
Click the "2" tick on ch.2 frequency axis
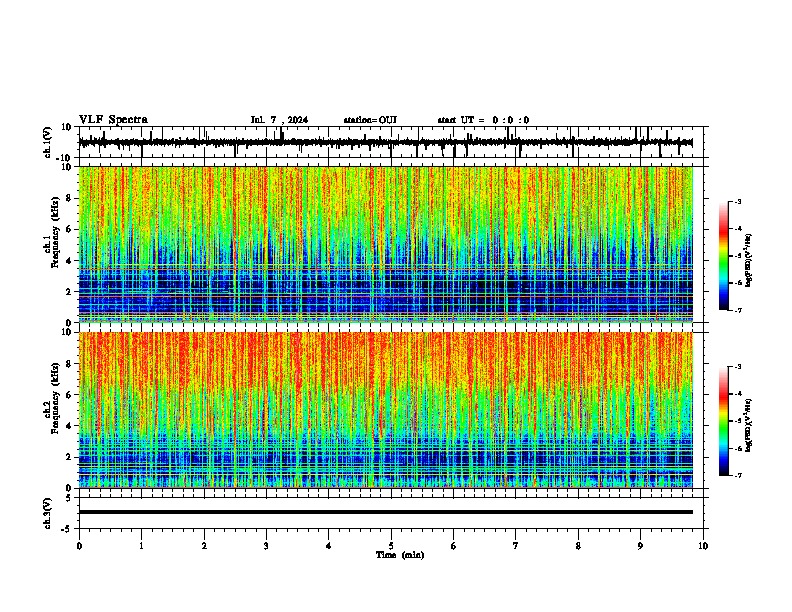pos(69,457)
